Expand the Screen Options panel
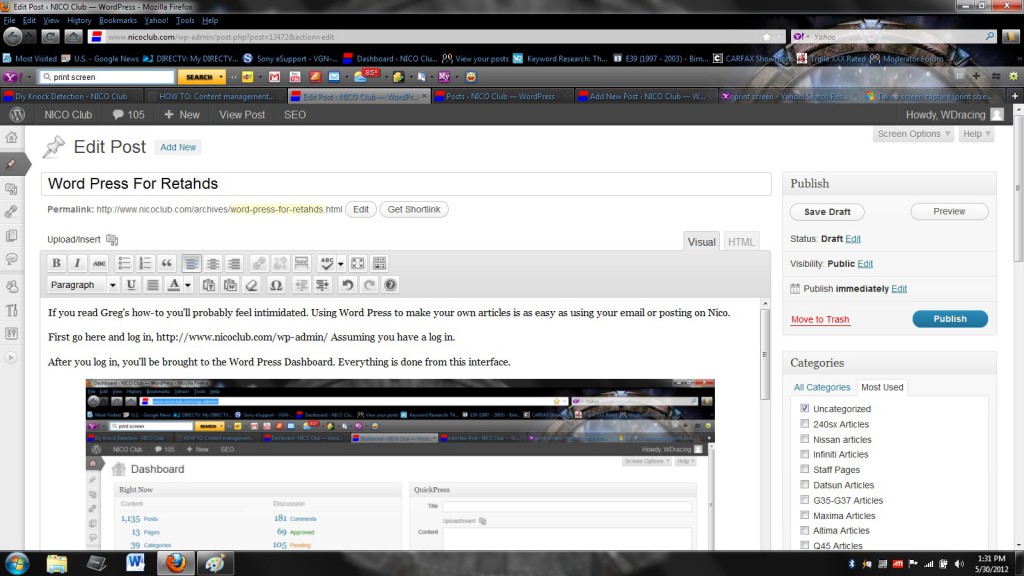Screen dimensions: 1024x576 click(x=913, y=134)
